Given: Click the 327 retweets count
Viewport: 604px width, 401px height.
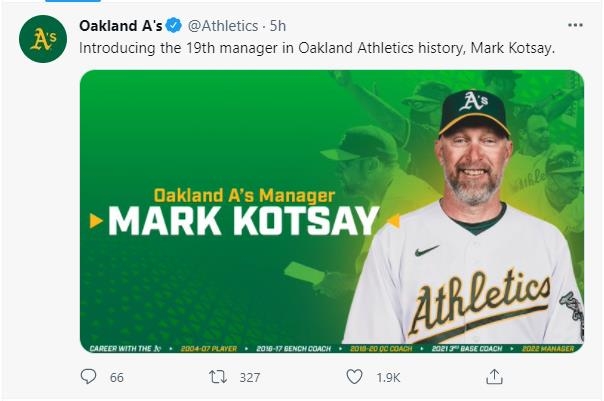Looking at the screenshot, I should pos(249,378).
